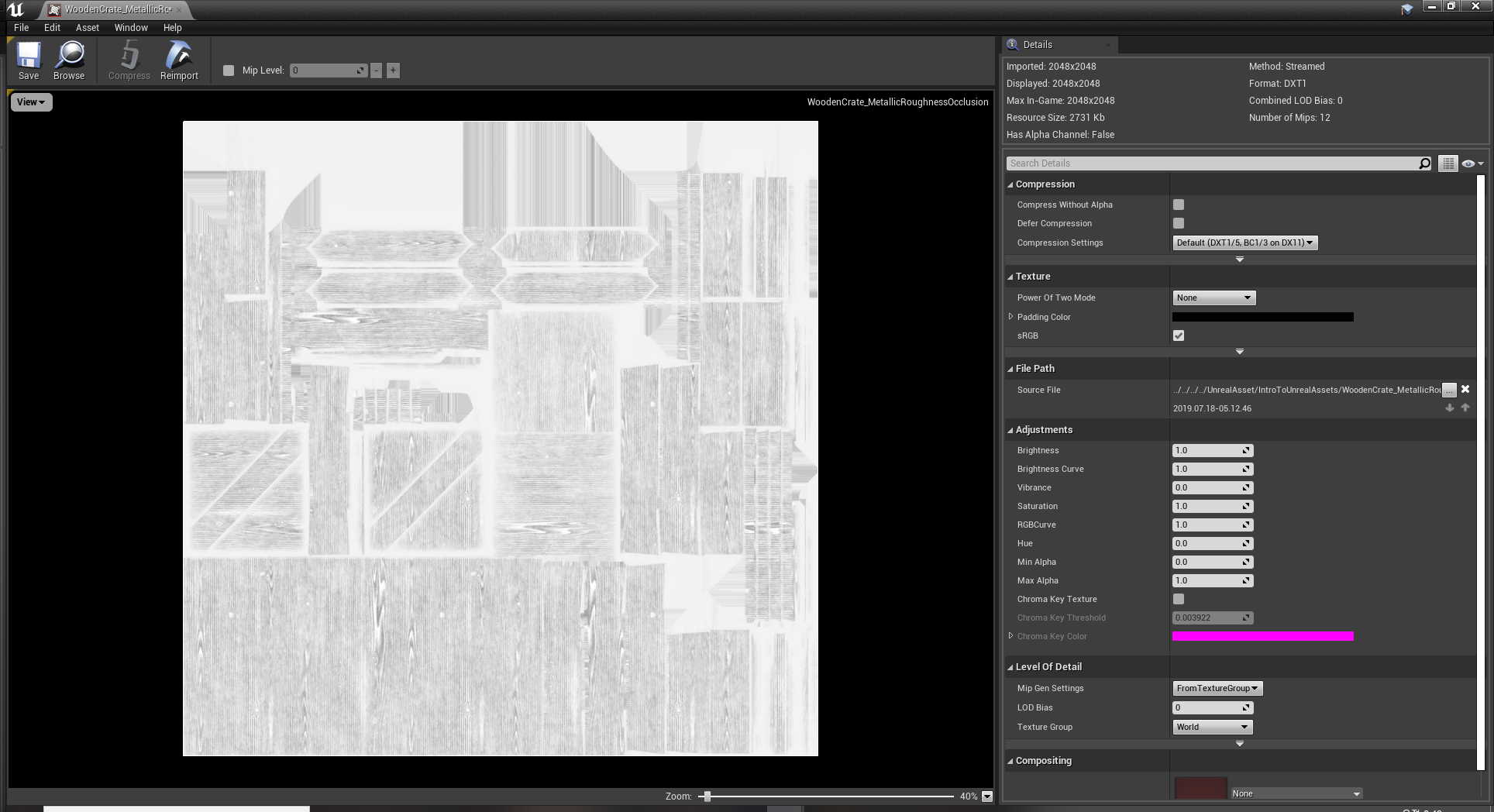Screen dimensions: 1494x812
Task: Open the compositing texture None dropdown
Action: pyautogui.click(x=1296, y=793)
